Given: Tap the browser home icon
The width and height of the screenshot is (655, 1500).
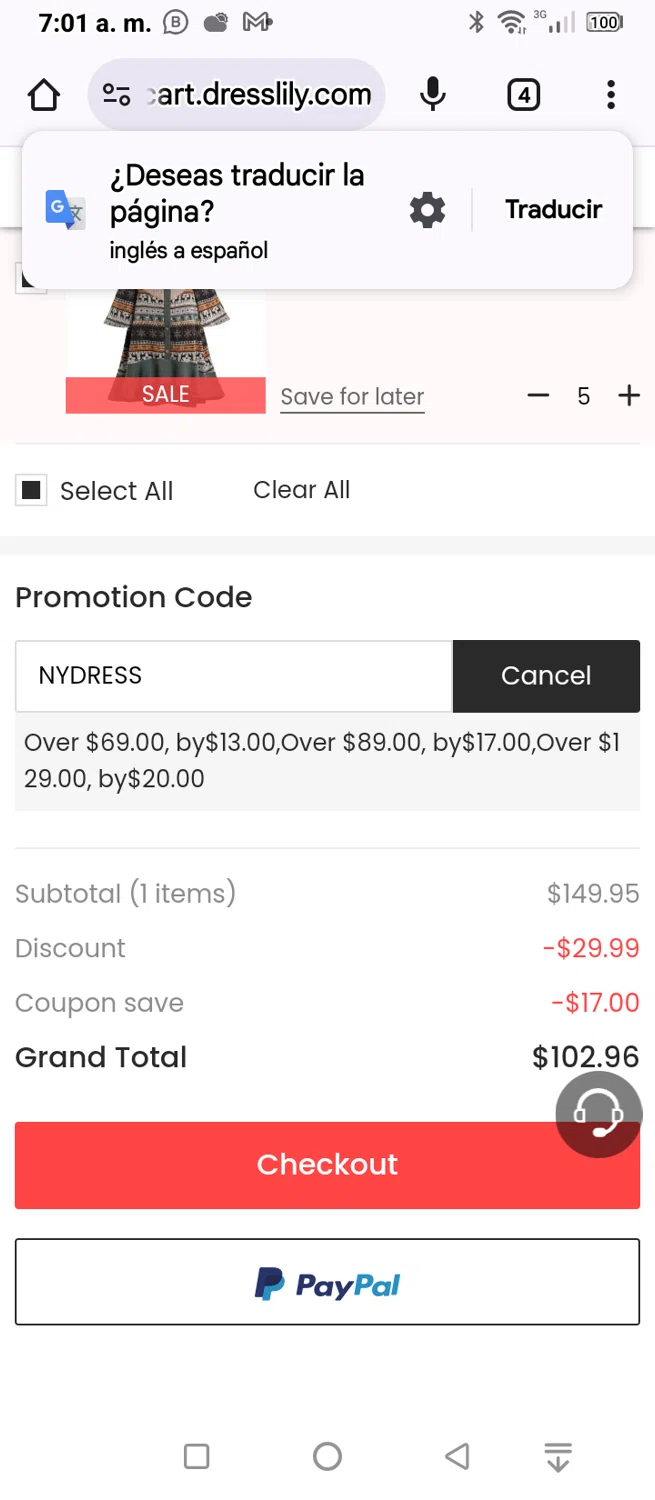Looking at the screenshot, I should click(x=44, y=95).
